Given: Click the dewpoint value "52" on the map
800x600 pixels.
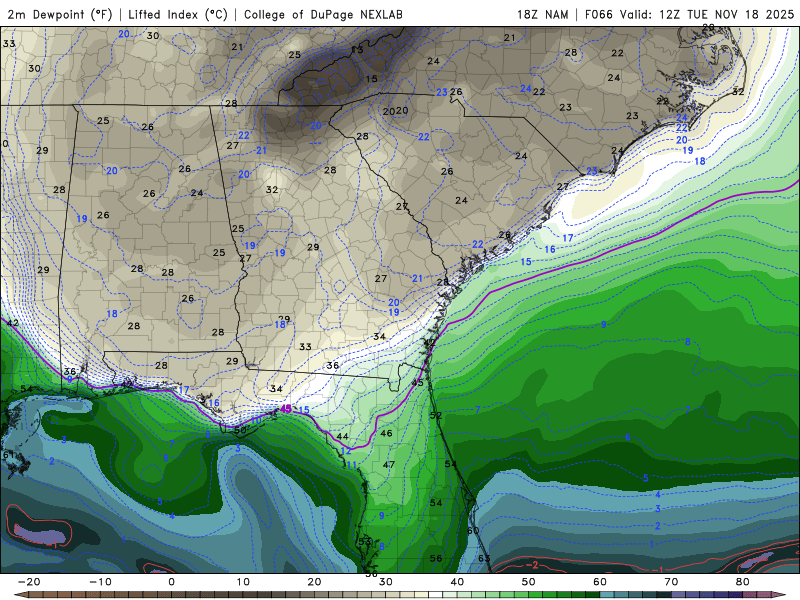Looking at the screenshot, I should 436,415.
